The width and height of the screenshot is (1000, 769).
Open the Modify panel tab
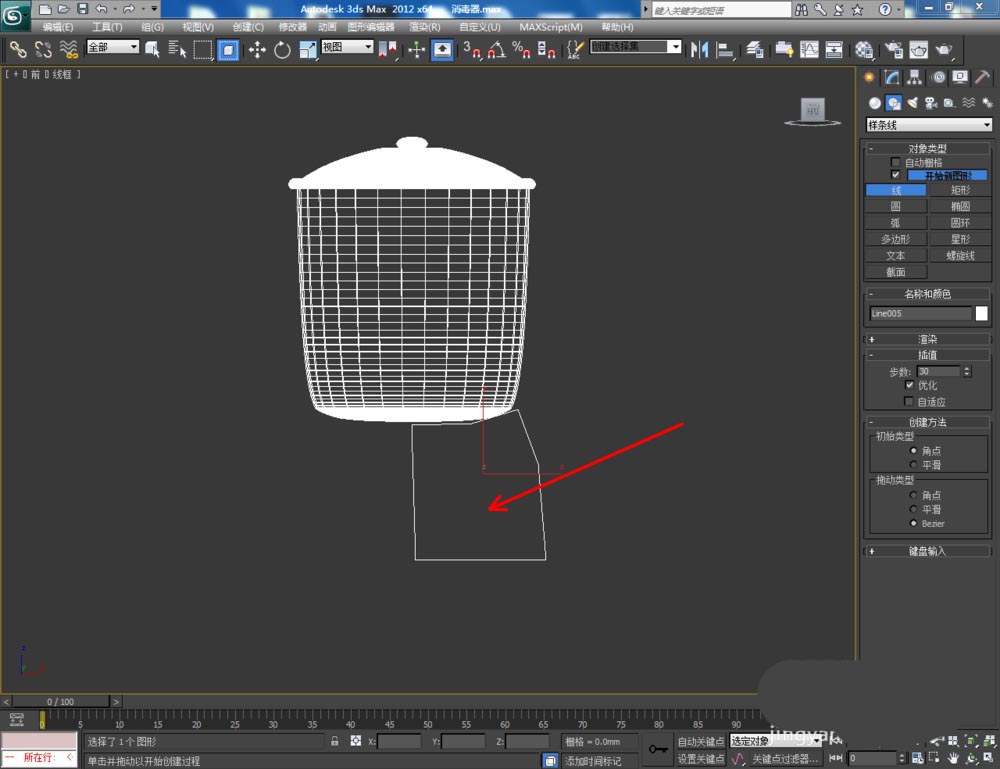point(892,78)
